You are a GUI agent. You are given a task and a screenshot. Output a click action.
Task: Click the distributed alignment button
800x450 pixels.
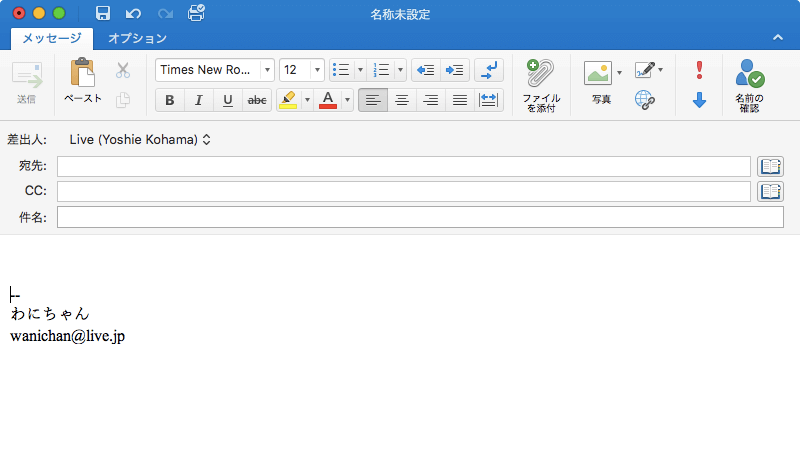click(489, 100)
